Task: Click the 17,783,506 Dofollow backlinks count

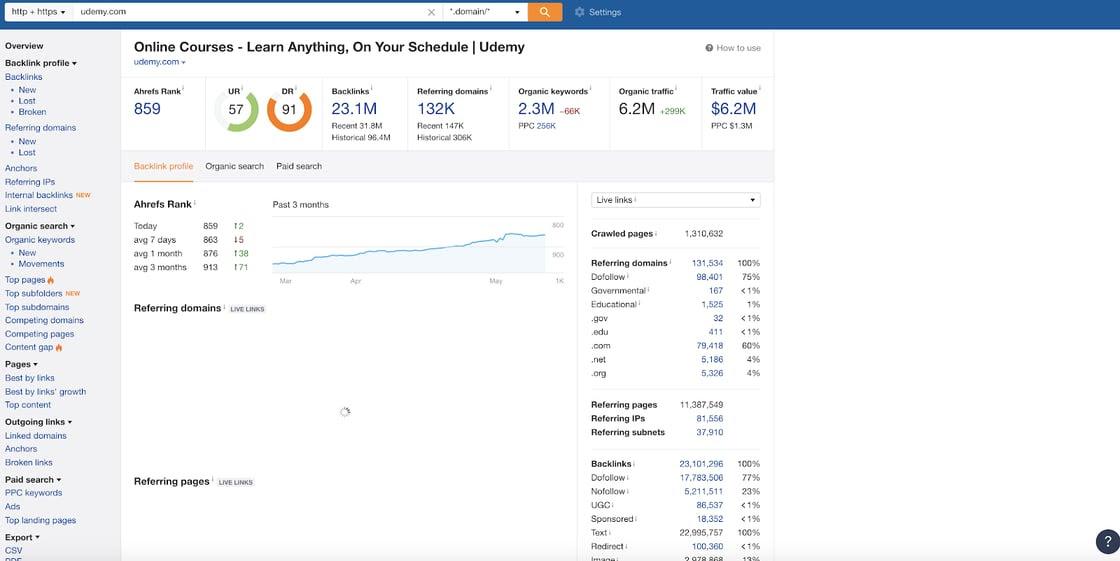Action: coord(701,477)
